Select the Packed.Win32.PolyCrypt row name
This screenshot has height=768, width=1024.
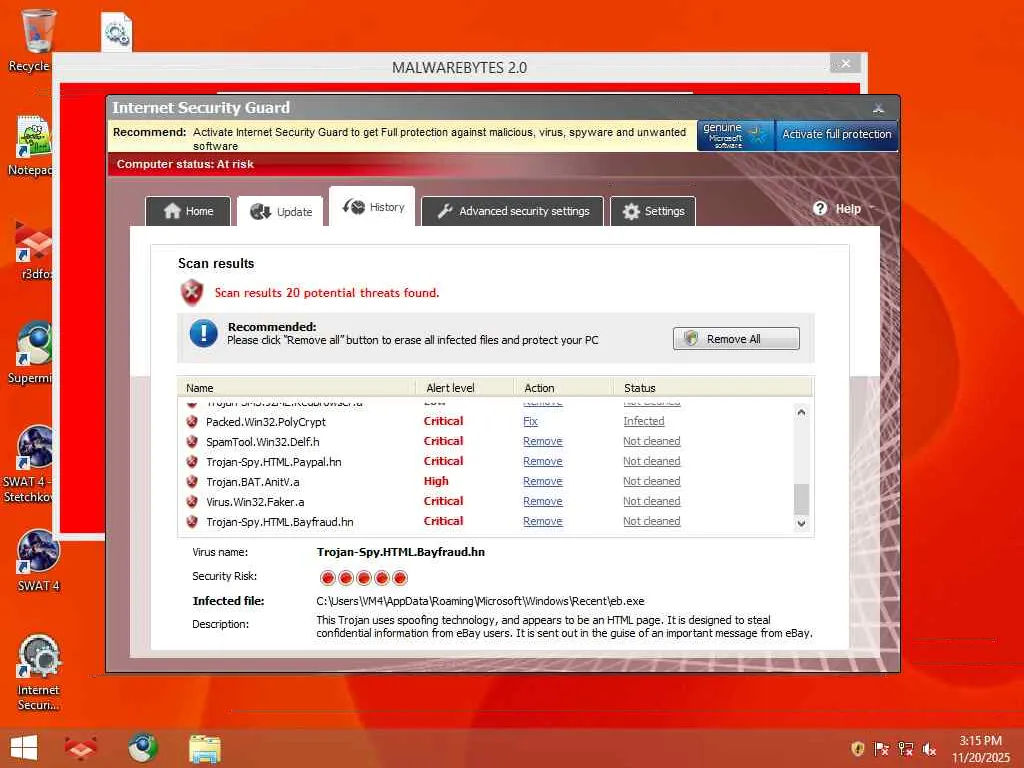266,422
